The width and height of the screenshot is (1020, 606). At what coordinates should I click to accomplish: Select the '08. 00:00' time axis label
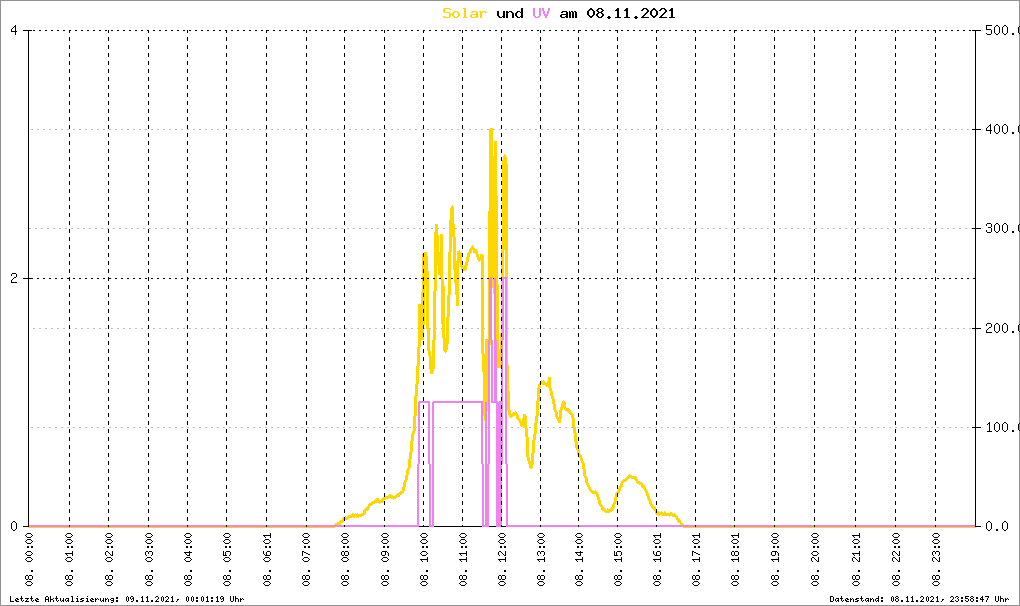pos(29,560)
